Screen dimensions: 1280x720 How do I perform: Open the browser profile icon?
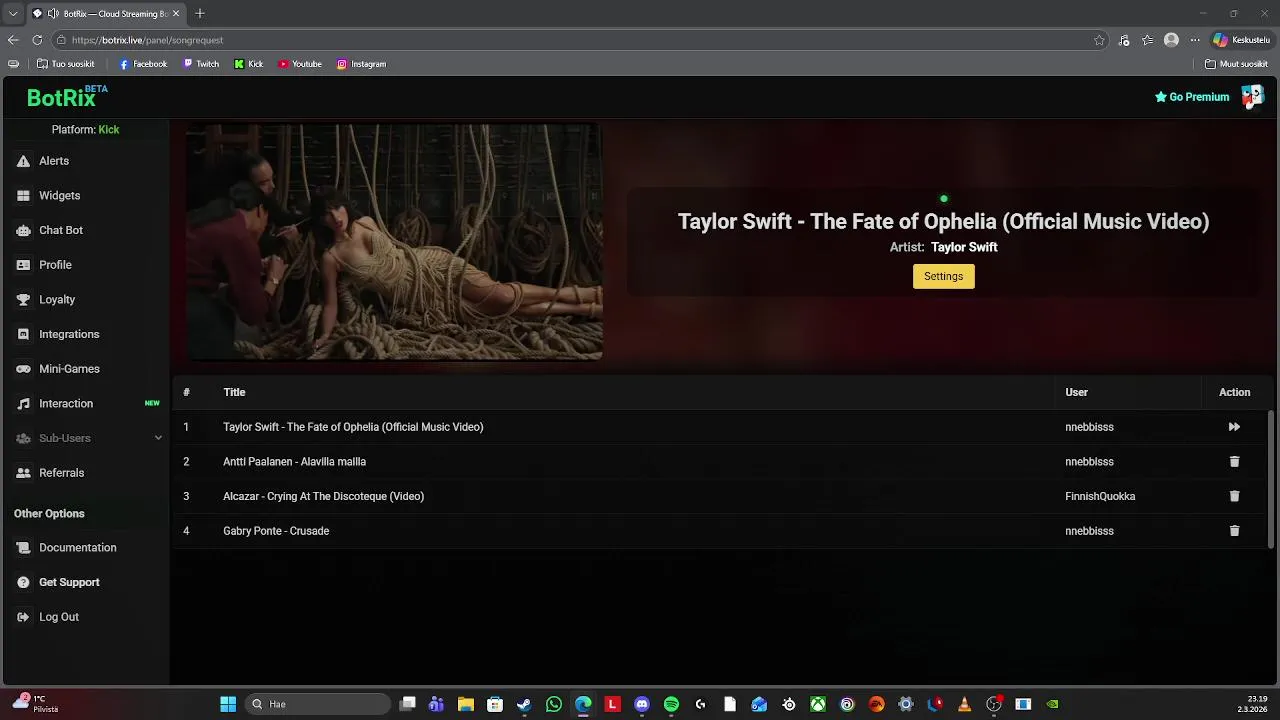click(x=1171, y=40)
